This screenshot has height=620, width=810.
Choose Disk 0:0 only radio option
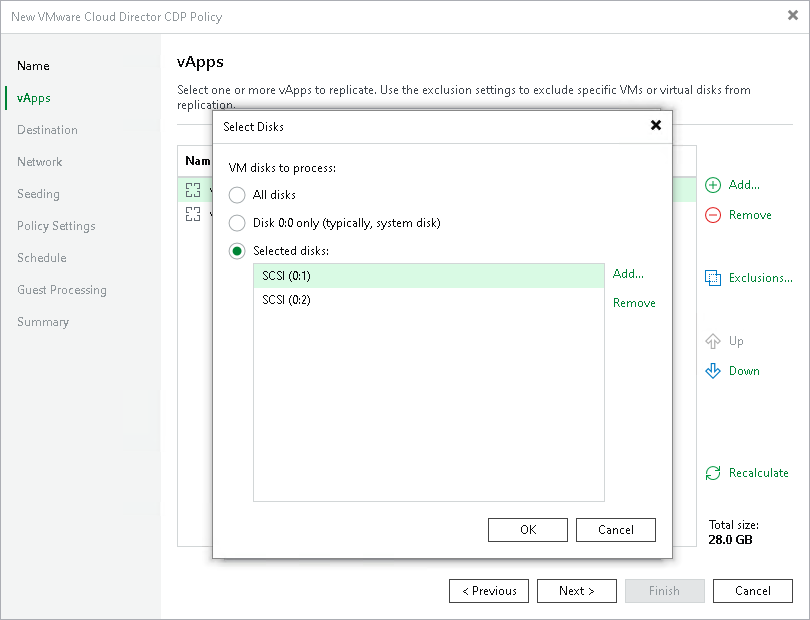pyautogui.click(x=237, y=223)
